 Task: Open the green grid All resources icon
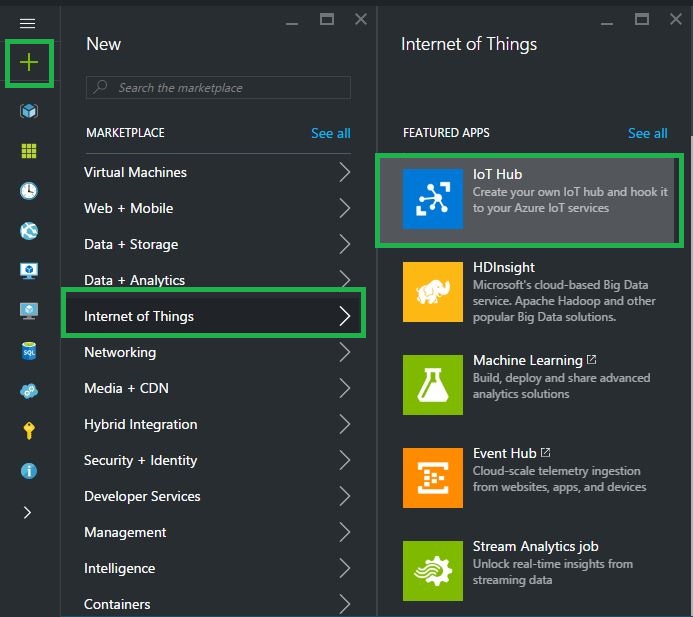(28, 151)
